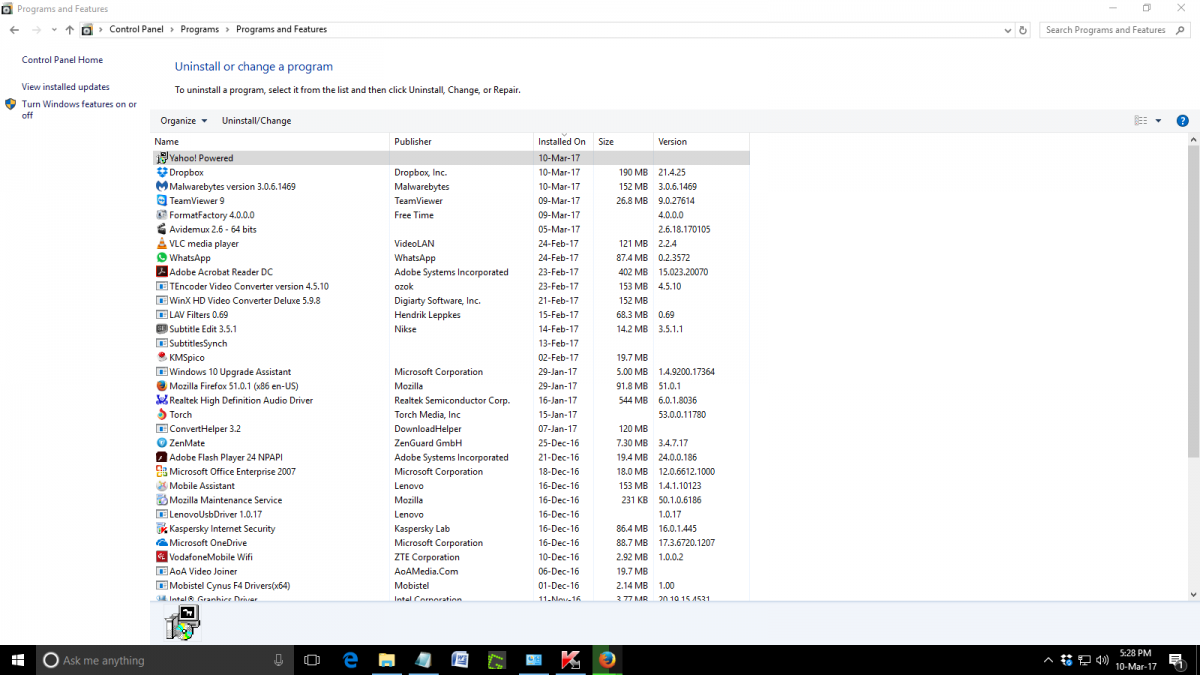Sort programs by the Name column header
The image size is (1200, 675).
tap(270, 142)
